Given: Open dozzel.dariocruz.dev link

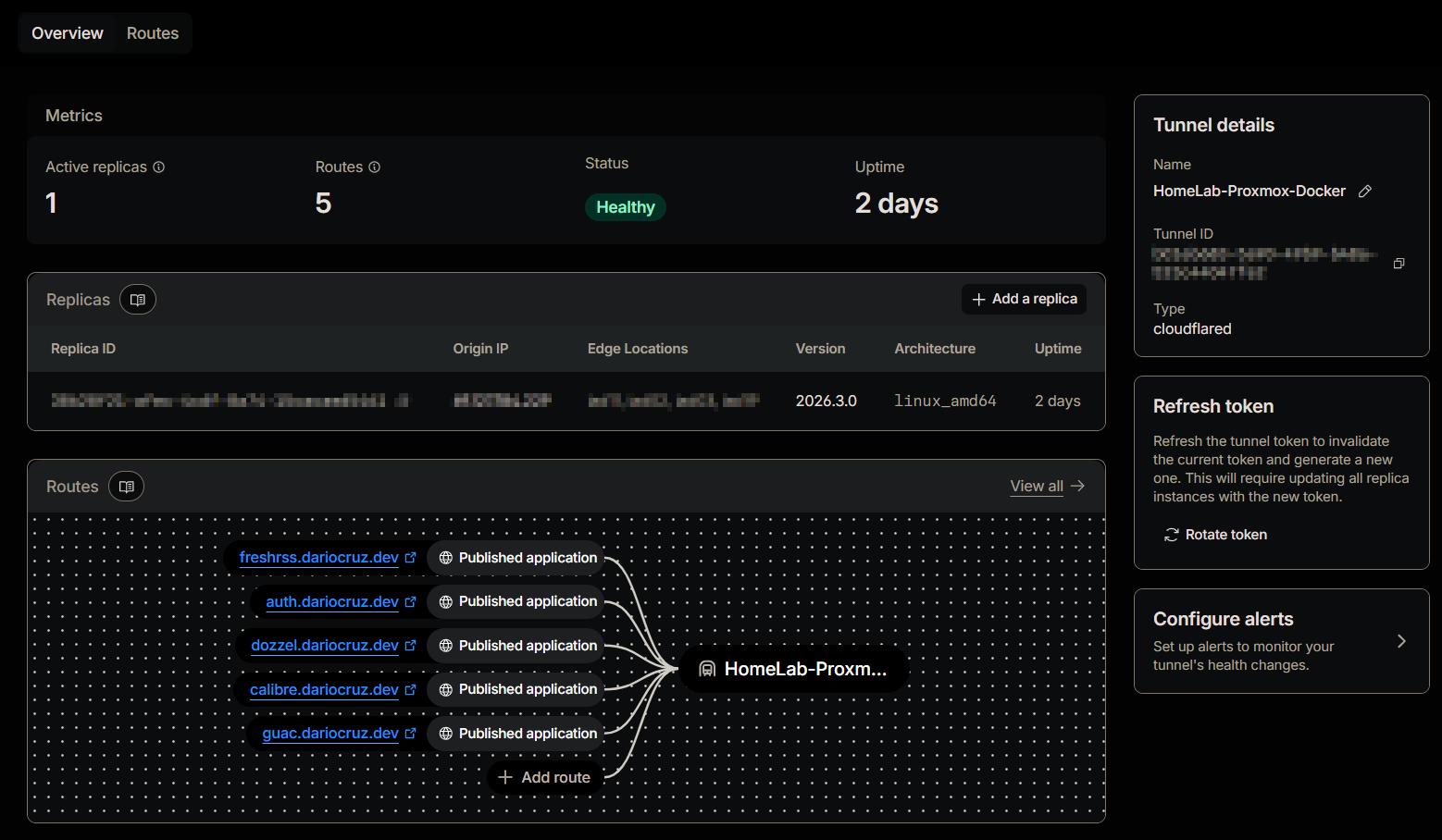Looking at the screenshot, I should (x=325, y=646).
